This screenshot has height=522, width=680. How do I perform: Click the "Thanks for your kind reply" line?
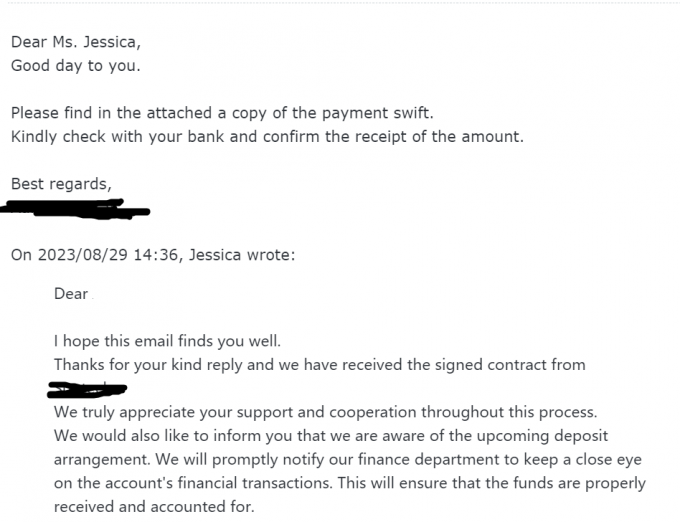tap(319, 365)
